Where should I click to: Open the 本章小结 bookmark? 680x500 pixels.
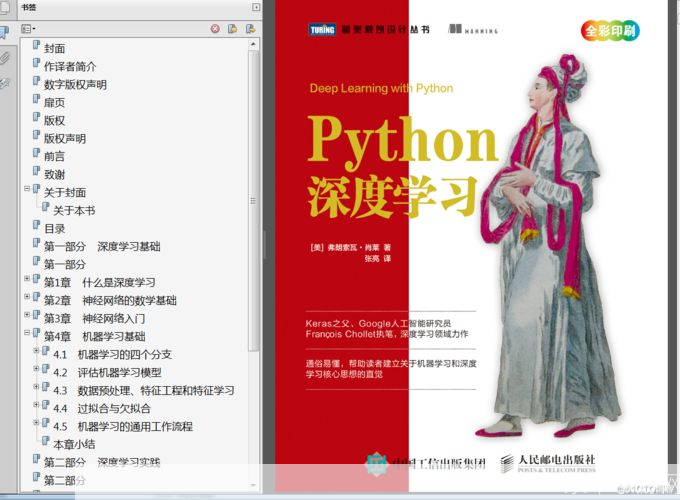click(74, 444)
